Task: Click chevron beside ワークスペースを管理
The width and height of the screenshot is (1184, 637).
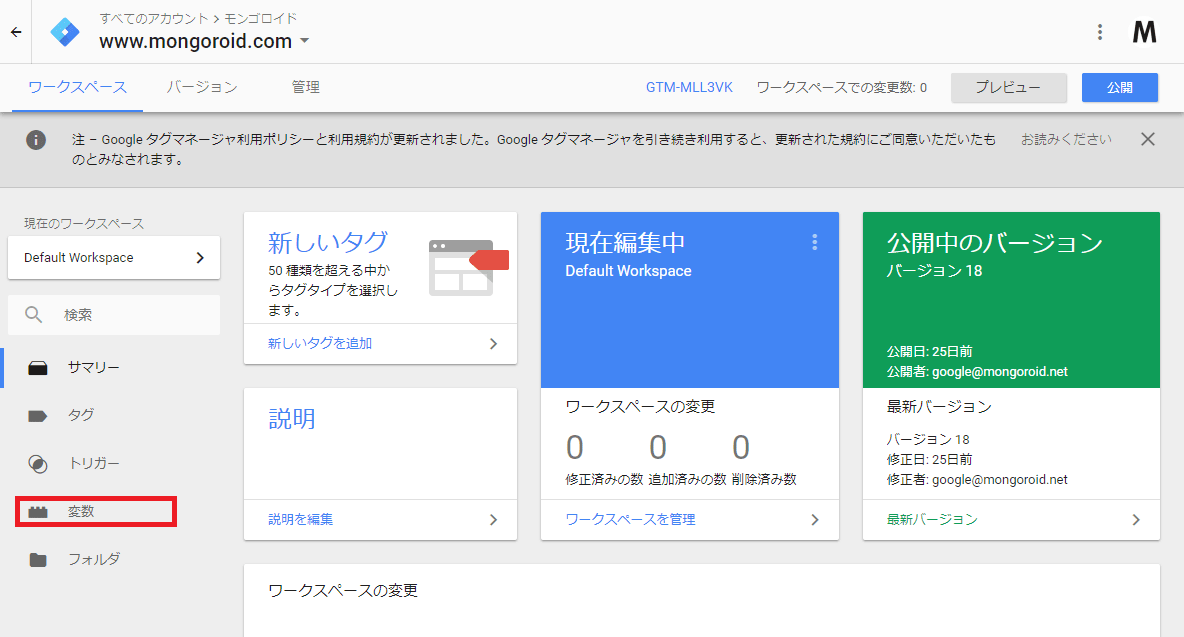Action: [815, 519]
